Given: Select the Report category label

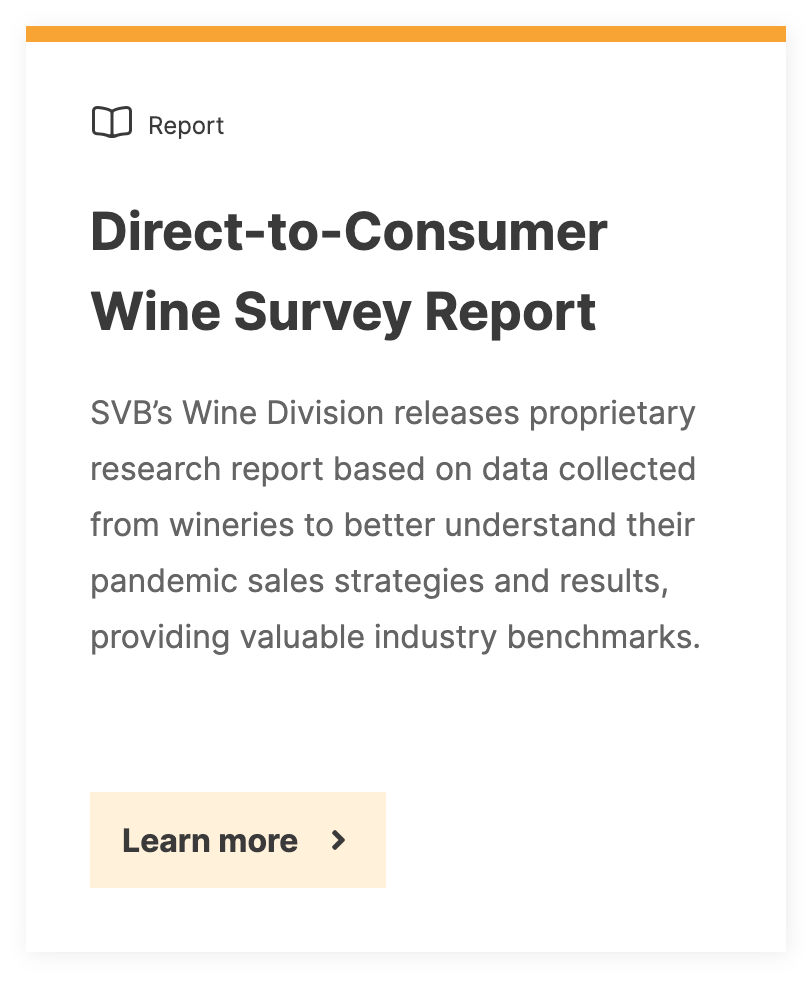Looking at the screenshot, I should pos(186,126).
